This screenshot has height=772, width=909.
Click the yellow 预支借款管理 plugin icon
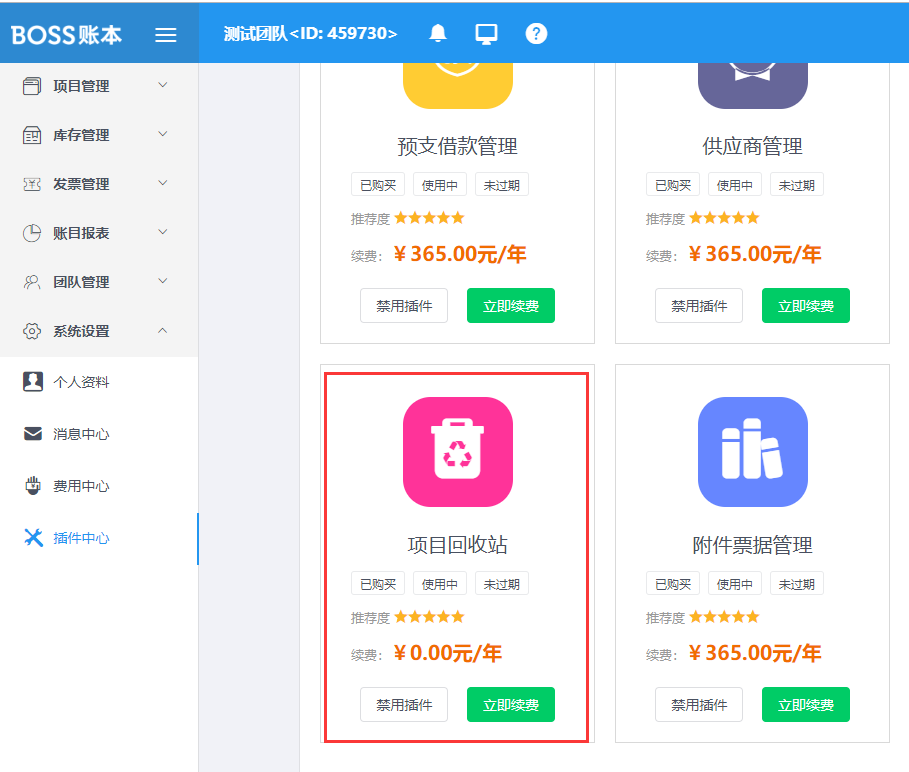(457, 86)
